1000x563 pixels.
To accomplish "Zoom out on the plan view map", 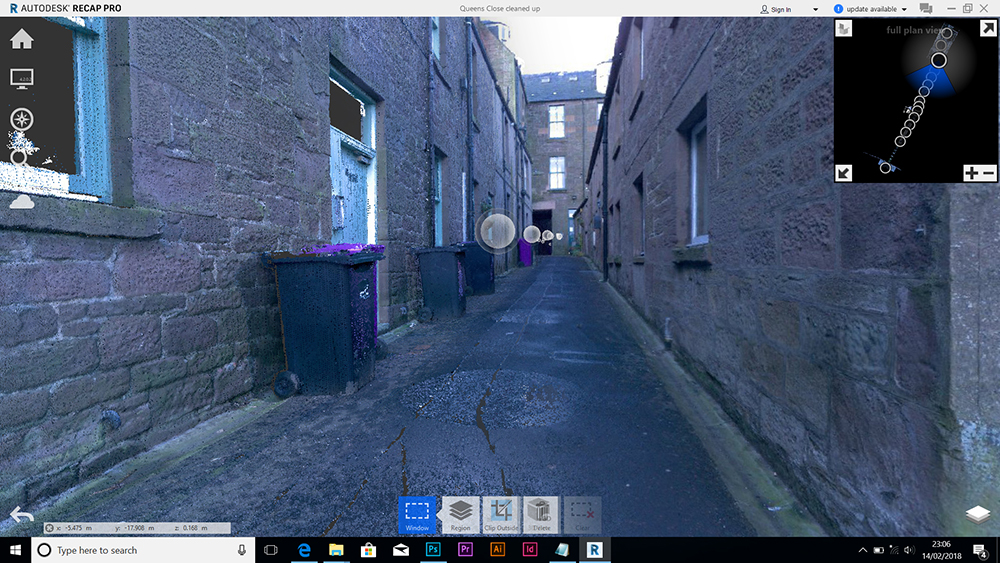I will coord(988,173).
